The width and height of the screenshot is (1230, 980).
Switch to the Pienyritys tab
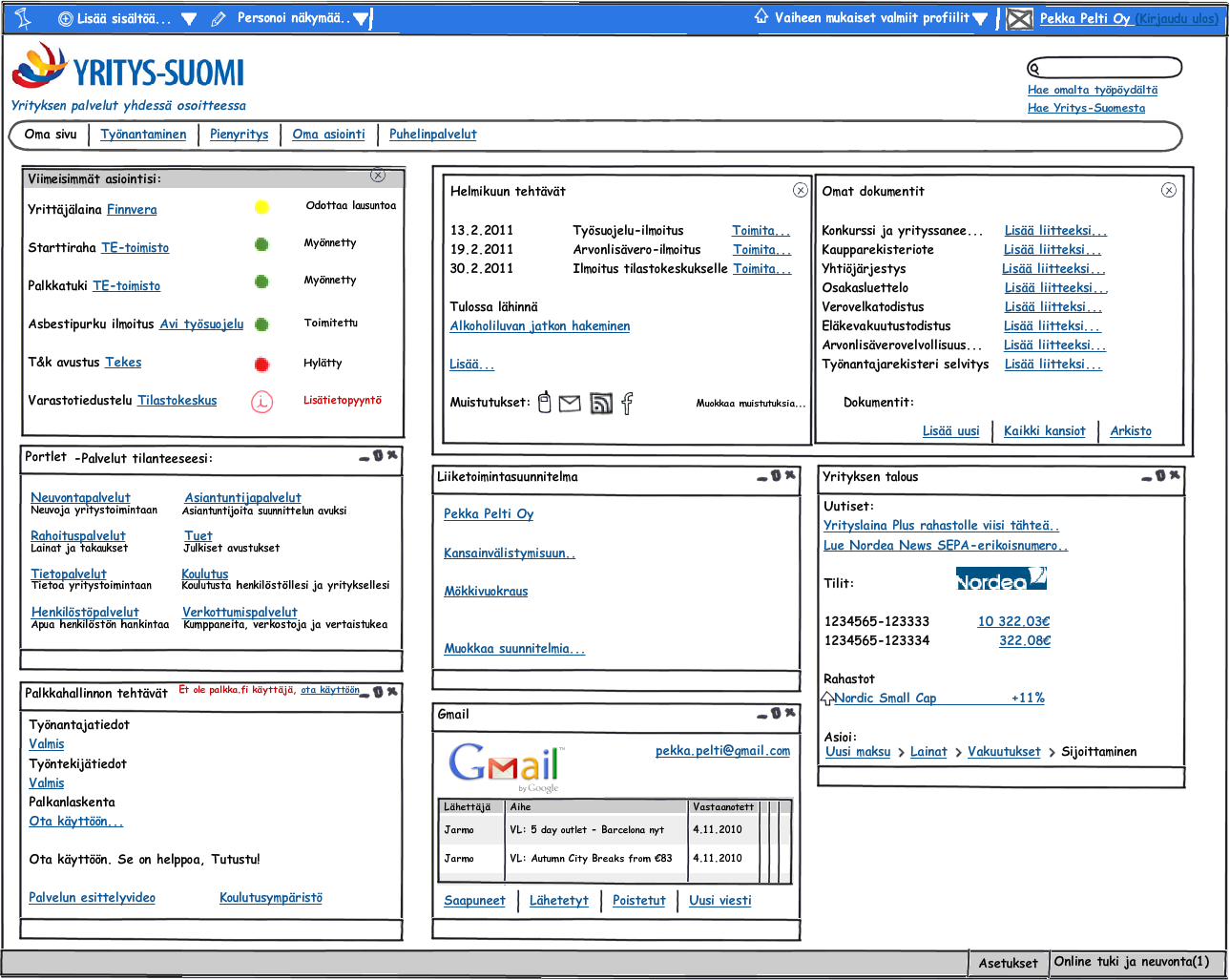coord(240,135)
